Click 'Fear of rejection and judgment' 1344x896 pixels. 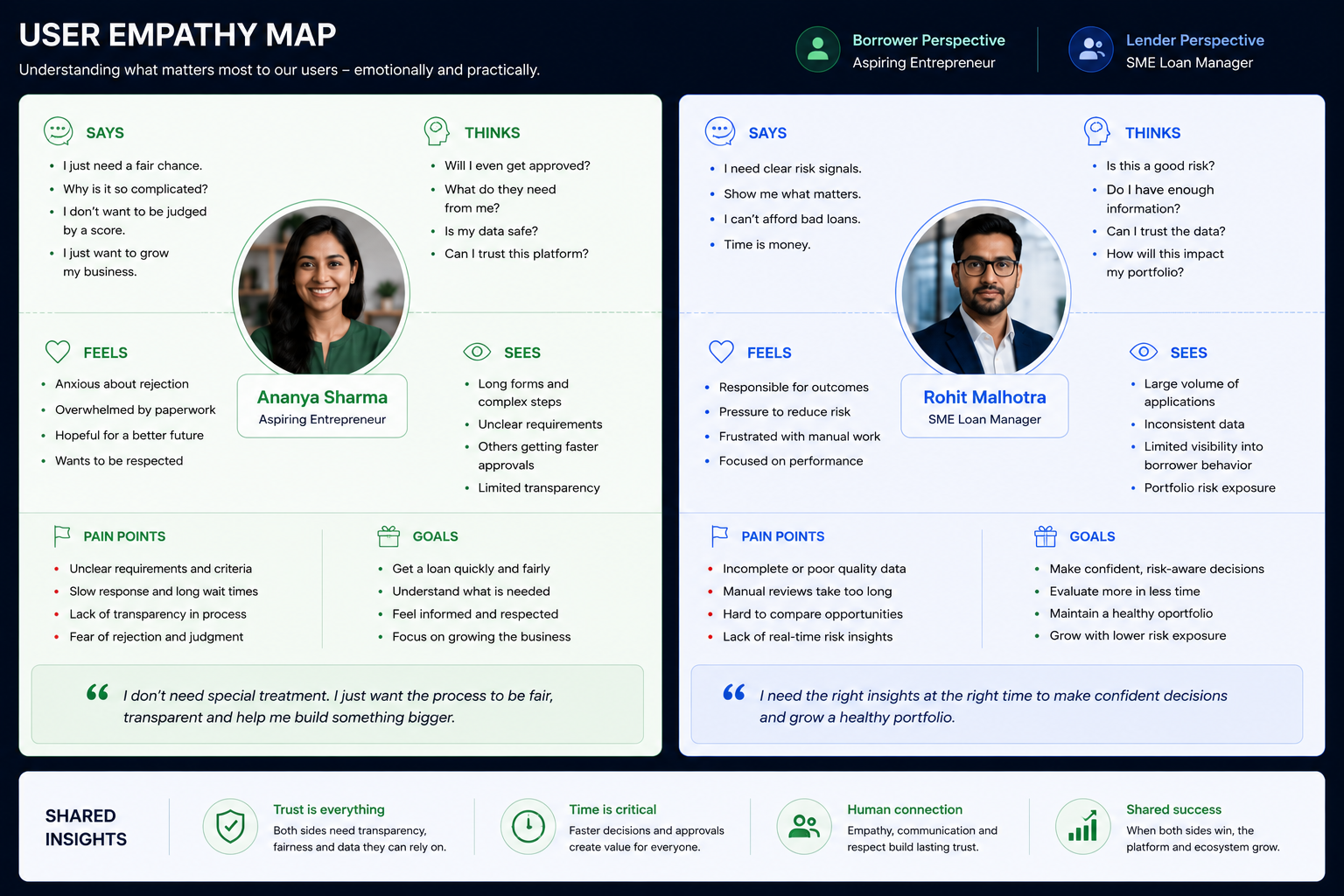coord(157,637)
